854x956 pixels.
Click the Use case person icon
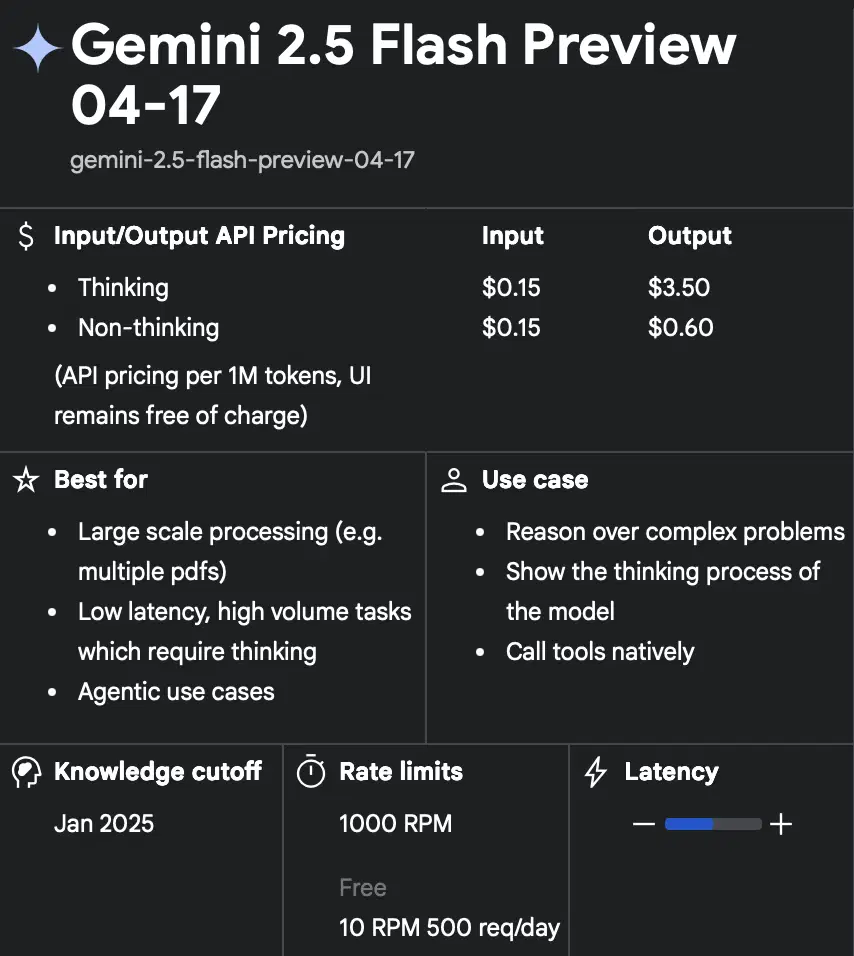click(x=454, y=480)
